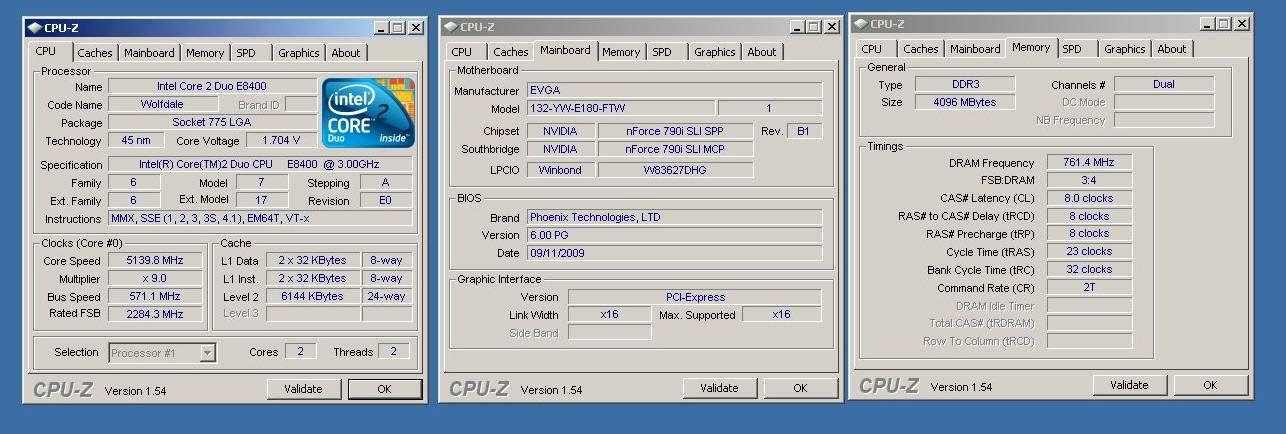The height and width of the screenshot is (434, 1286).
Task: Select SPD tab in left window
Action: [x=246, y=53]
